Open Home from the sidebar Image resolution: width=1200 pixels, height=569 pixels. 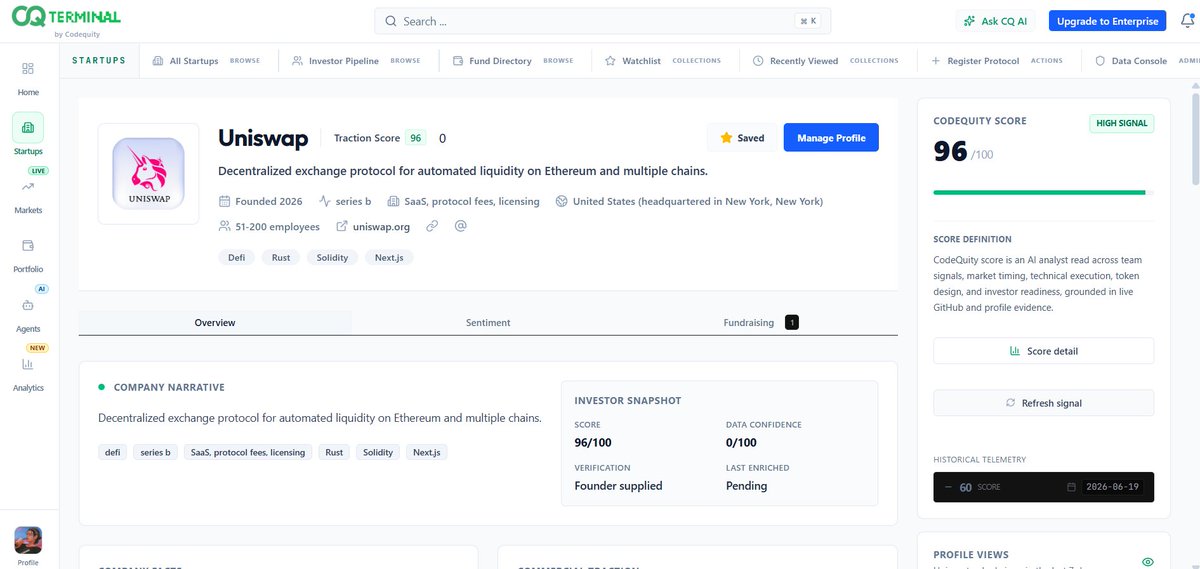(x=28, y=77)
